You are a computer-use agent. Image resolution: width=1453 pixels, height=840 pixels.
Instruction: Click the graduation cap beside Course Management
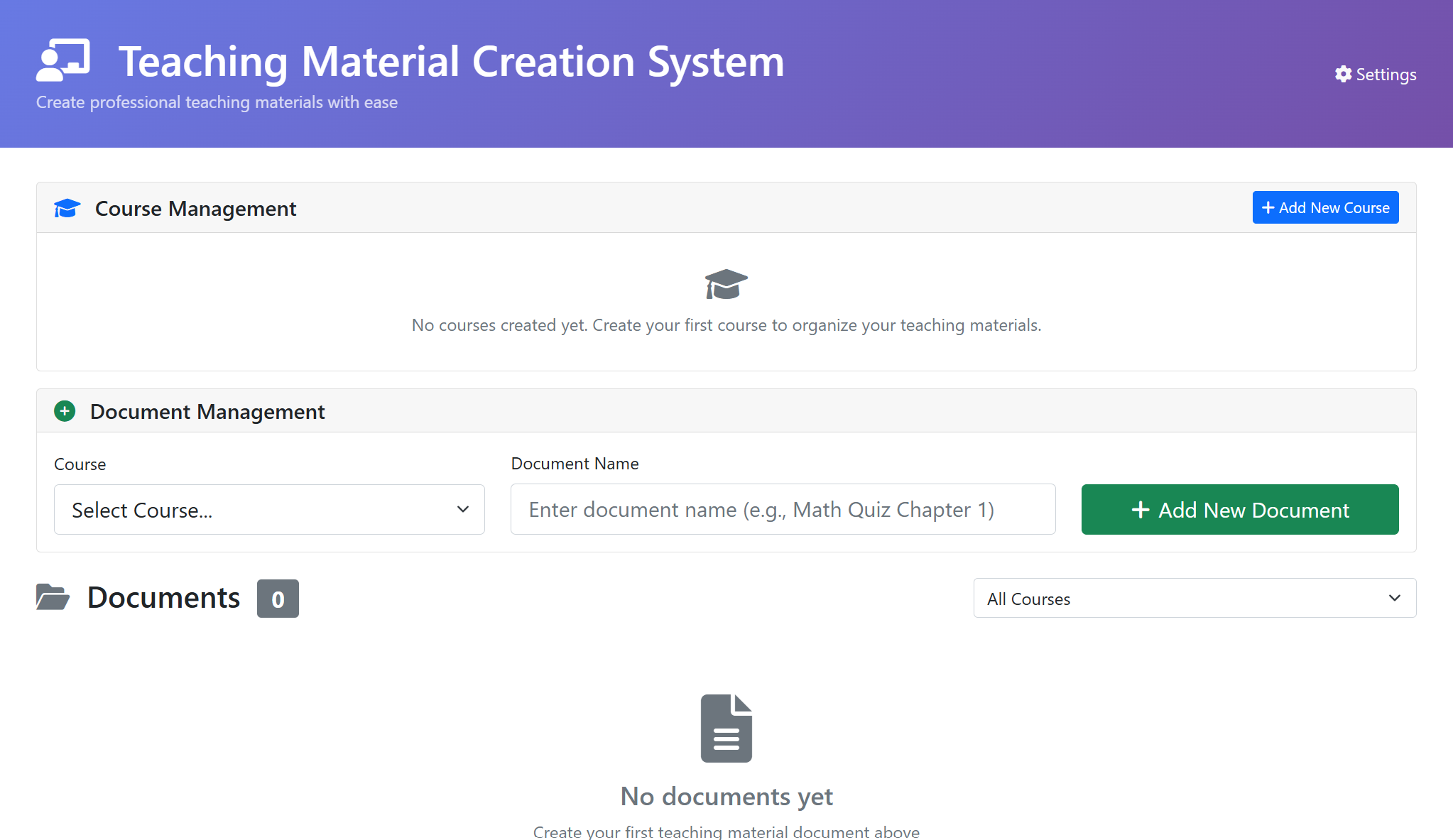[x=67, y=208]
